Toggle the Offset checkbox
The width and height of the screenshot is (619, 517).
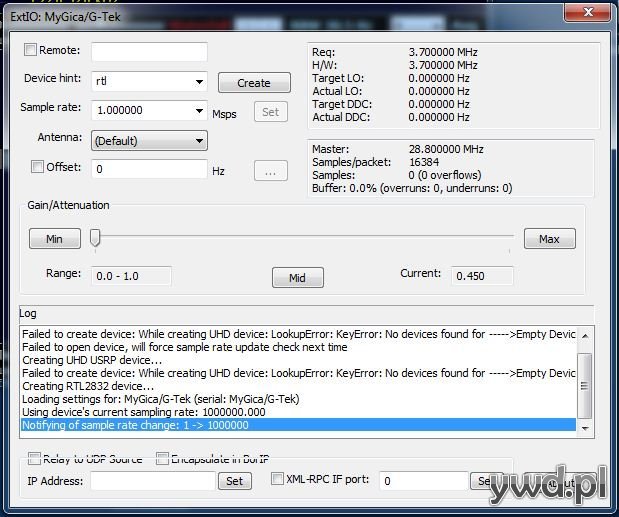pos(38,167)
